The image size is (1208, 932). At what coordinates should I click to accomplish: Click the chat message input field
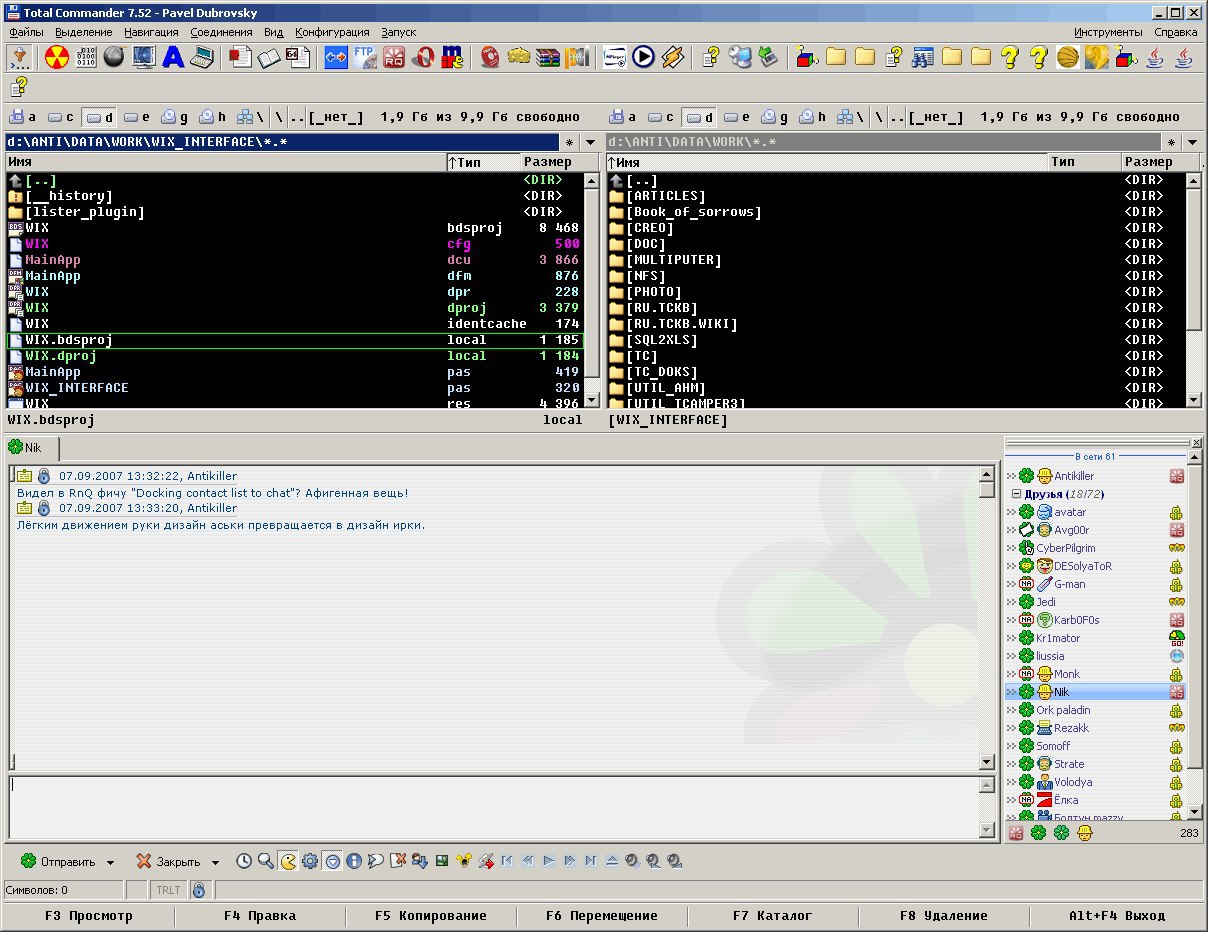[493, 808]
